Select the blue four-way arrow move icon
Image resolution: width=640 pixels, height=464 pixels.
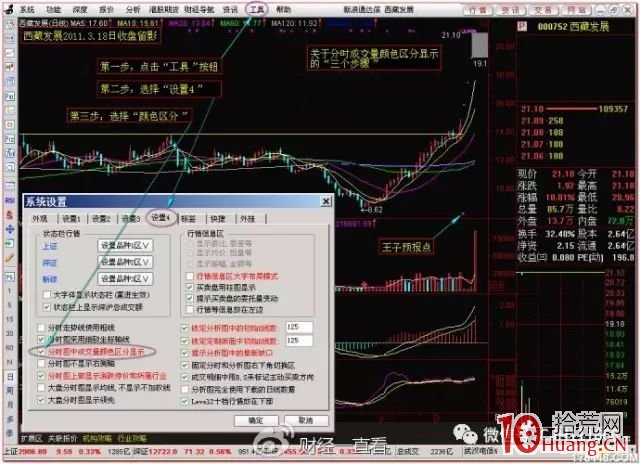pos(10,229)
